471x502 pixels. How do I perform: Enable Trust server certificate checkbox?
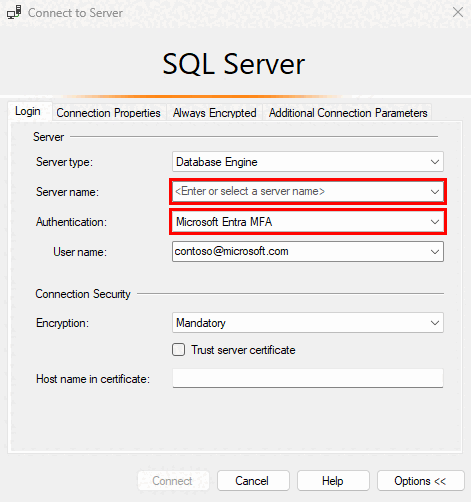[179, 350]
